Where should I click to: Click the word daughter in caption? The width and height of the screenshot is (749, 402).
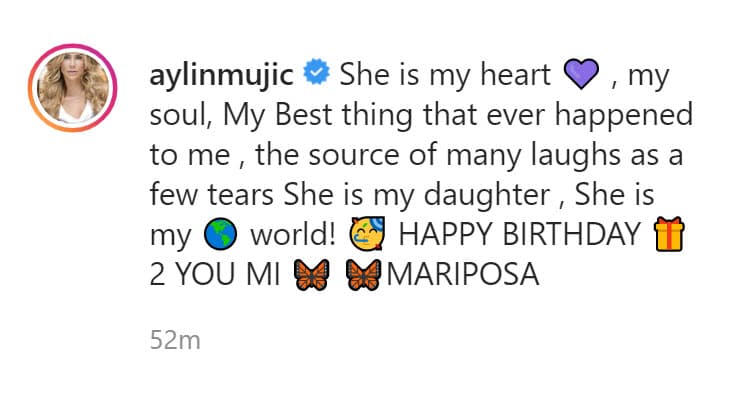[487, 196]
